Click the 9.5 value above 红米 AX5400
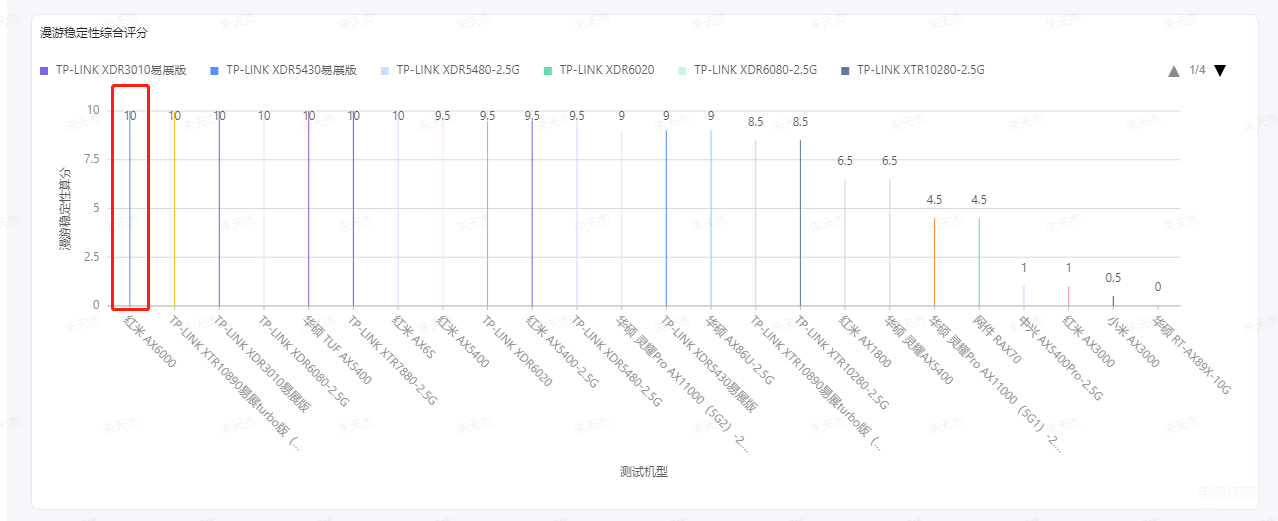1278x521 pixels. click(x=443, y=116)
